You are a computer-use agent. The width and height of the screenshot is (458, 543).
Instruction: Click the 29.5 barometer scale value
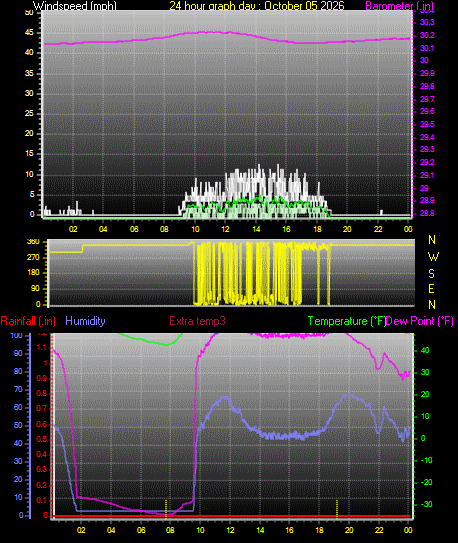427,124
